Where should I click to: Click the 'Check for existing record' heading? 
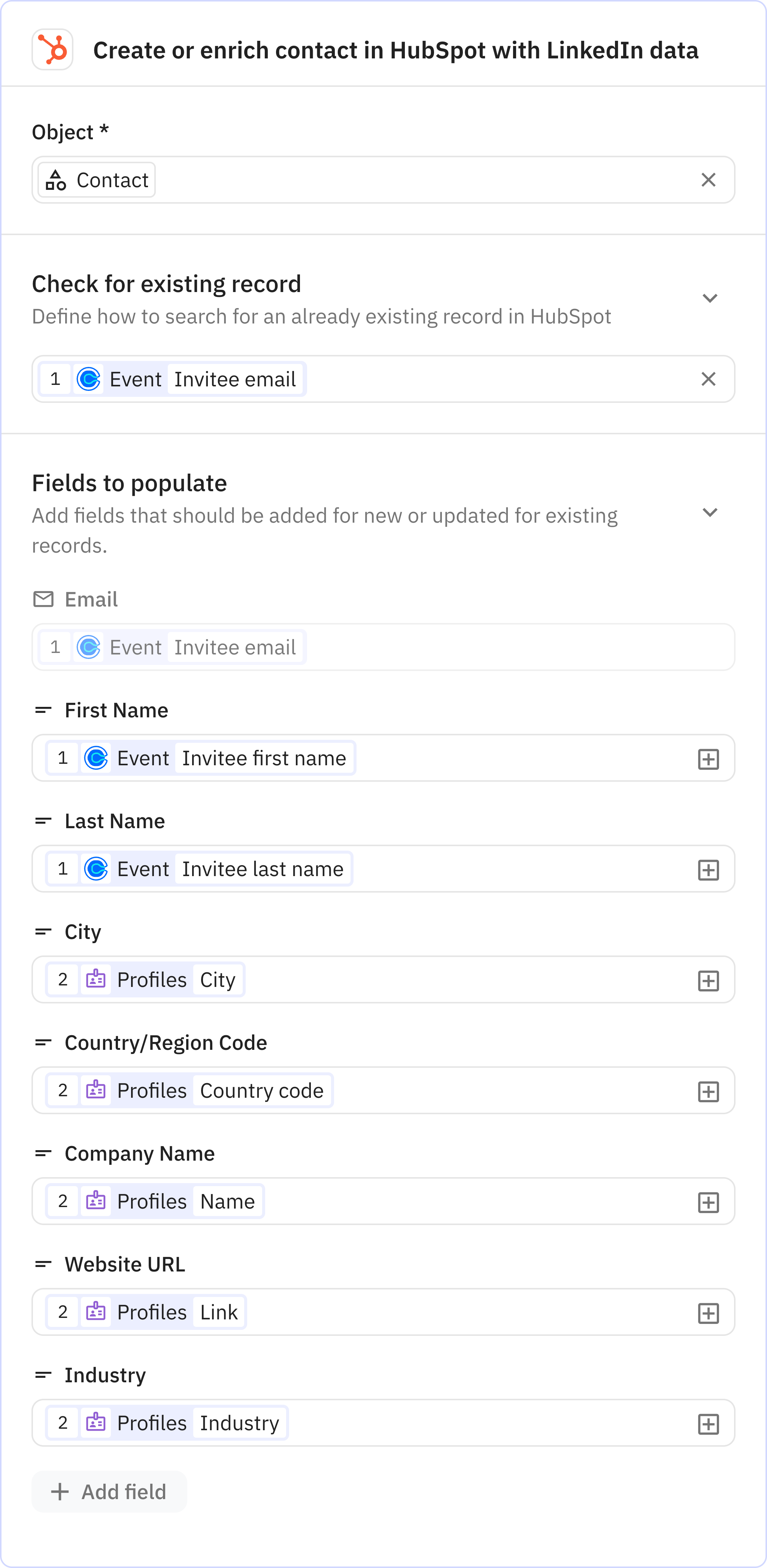pos(167,284)
